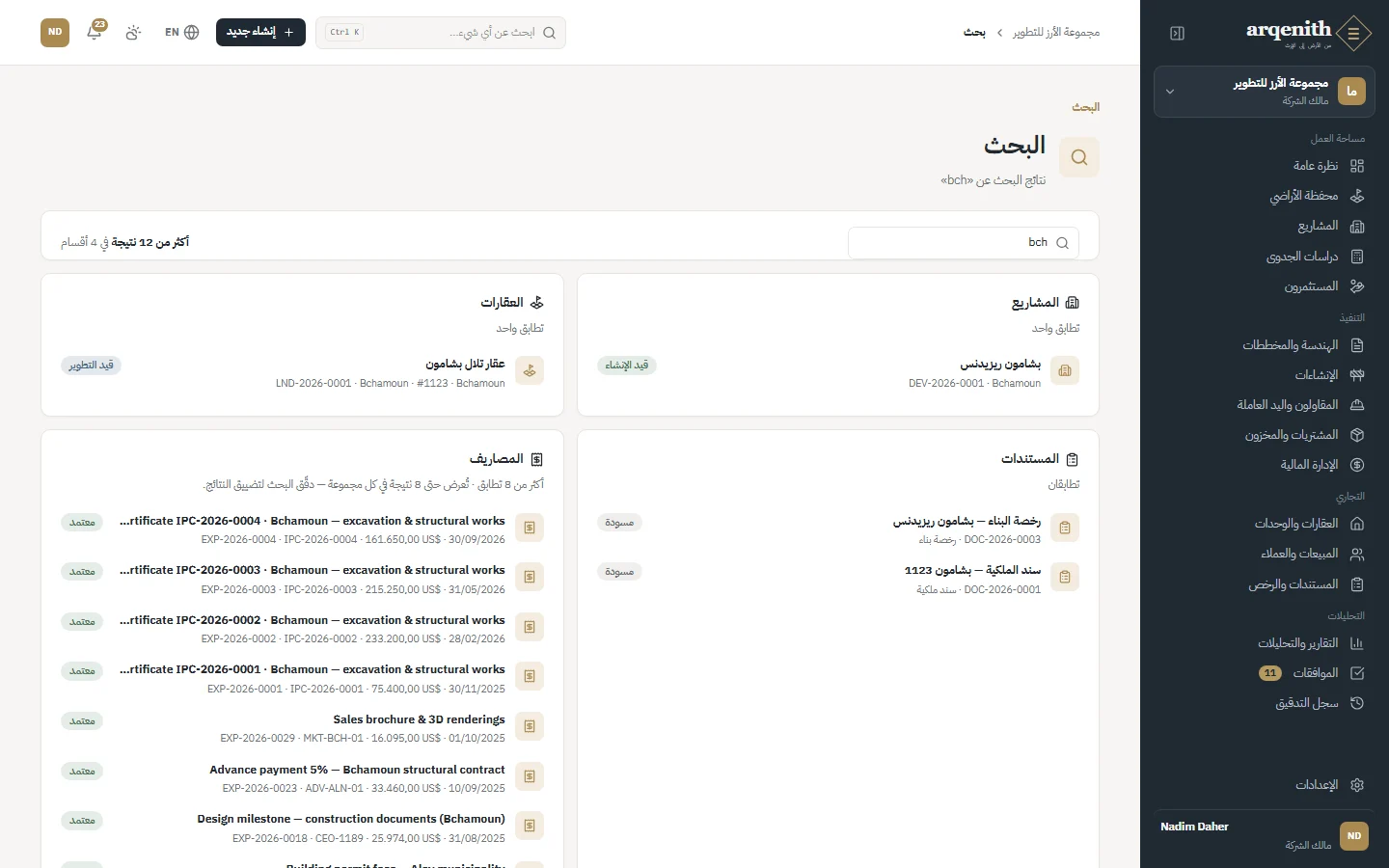Open the Sales brochure & 3D renderings expense

coord(302,728)
